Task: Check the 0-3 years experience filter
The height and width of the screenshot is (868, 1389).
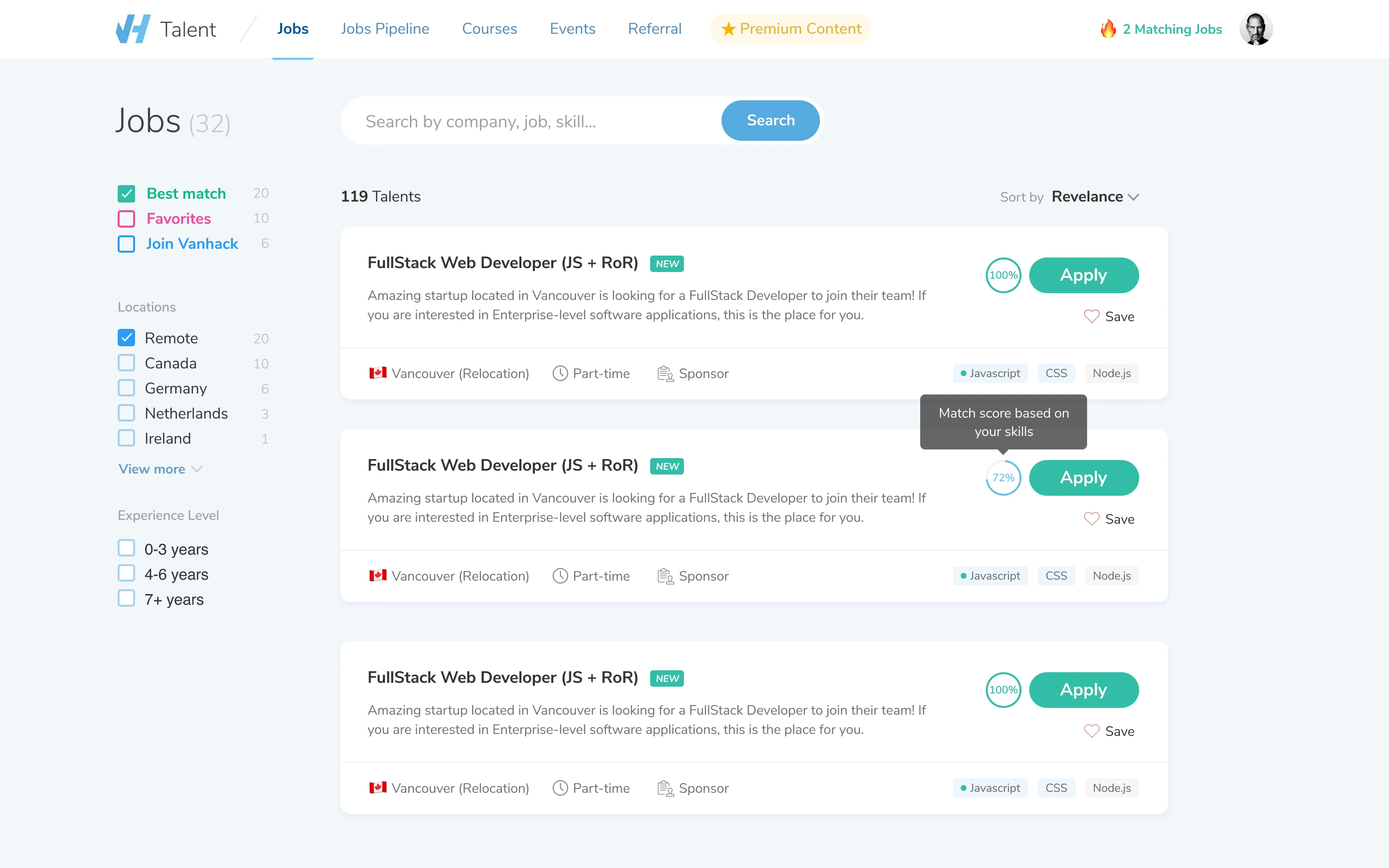Action: coord(126,548)
